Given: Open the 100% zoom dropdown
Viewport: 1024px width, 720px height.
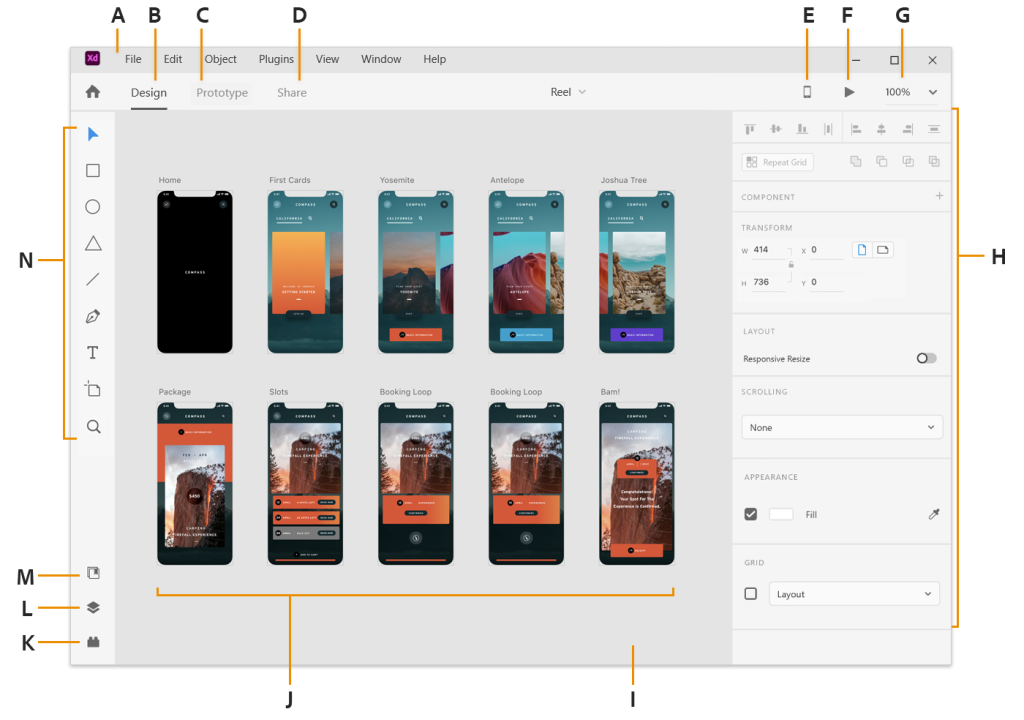Looking at the screenshot, I should click(908, 91).
